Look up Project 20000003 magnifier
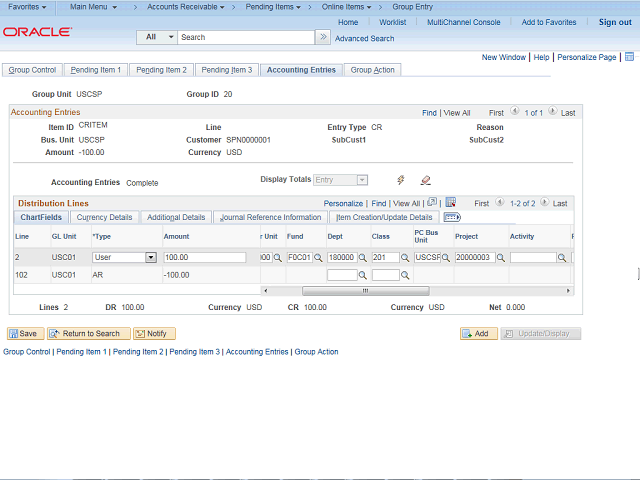Viewport: 640px width, 480px height. pos(501,258)
